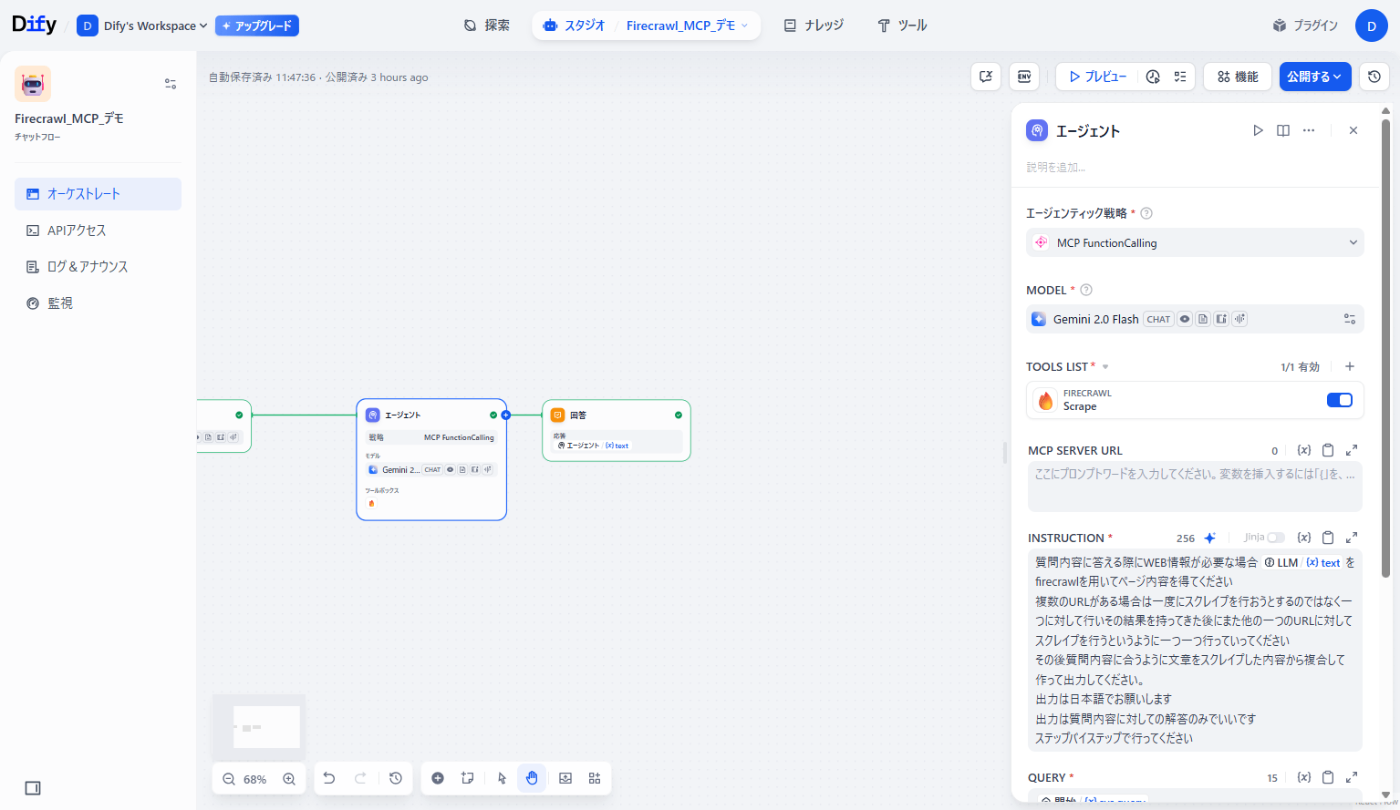
Task: Expand MCP SERVER URL editor to fullscreen
Action: point(1352,451)
